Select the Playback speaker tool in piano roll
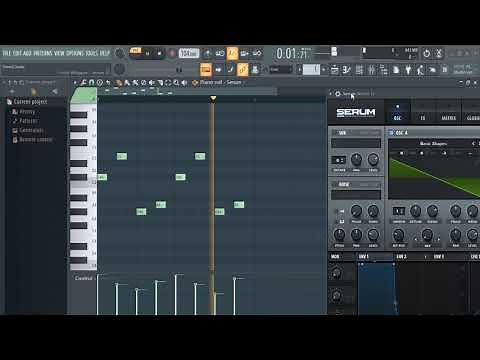Viewport: 480px width, 360px height. [184, 82]
